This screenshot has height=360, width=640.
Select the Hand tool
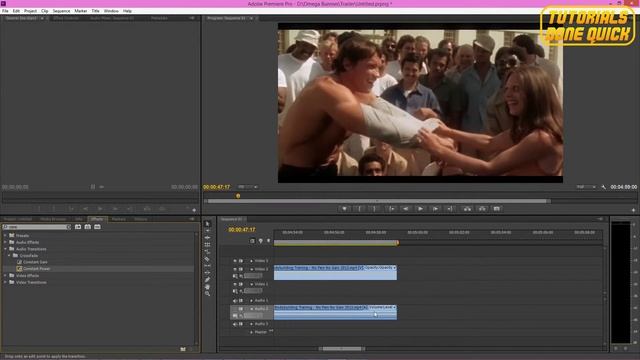[207, 287]
